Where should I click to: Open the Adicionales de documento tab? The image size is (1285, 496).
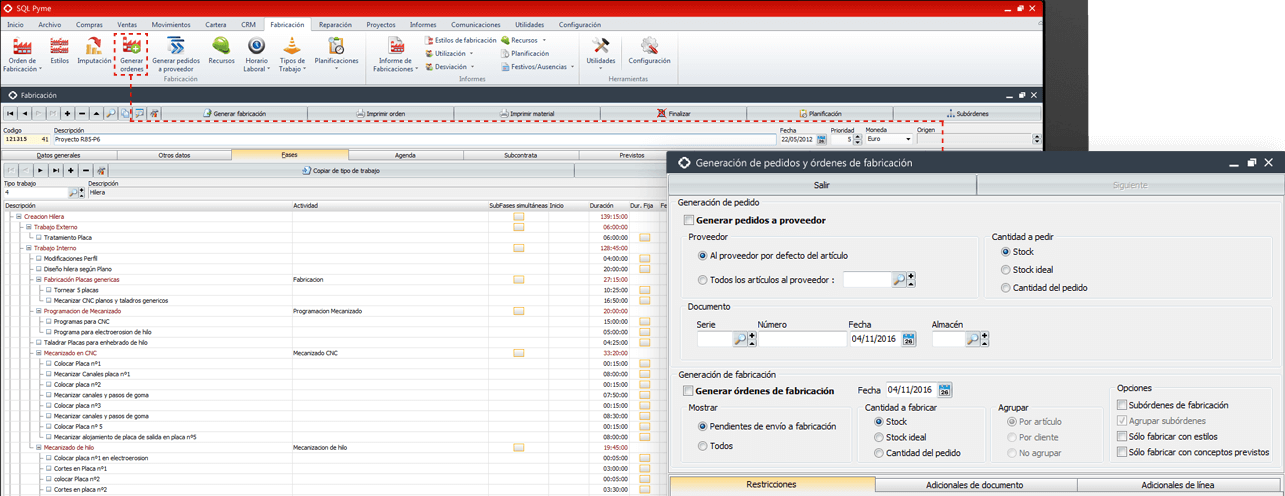[x=976, y=485]
